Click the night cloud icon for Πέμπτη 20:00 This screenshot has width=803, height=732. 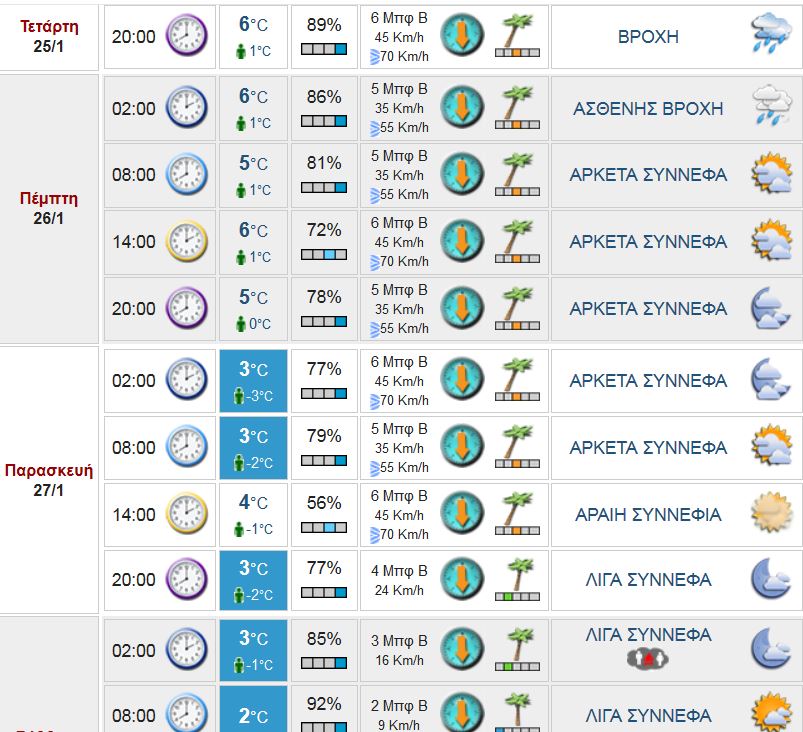tap(771, 308)
